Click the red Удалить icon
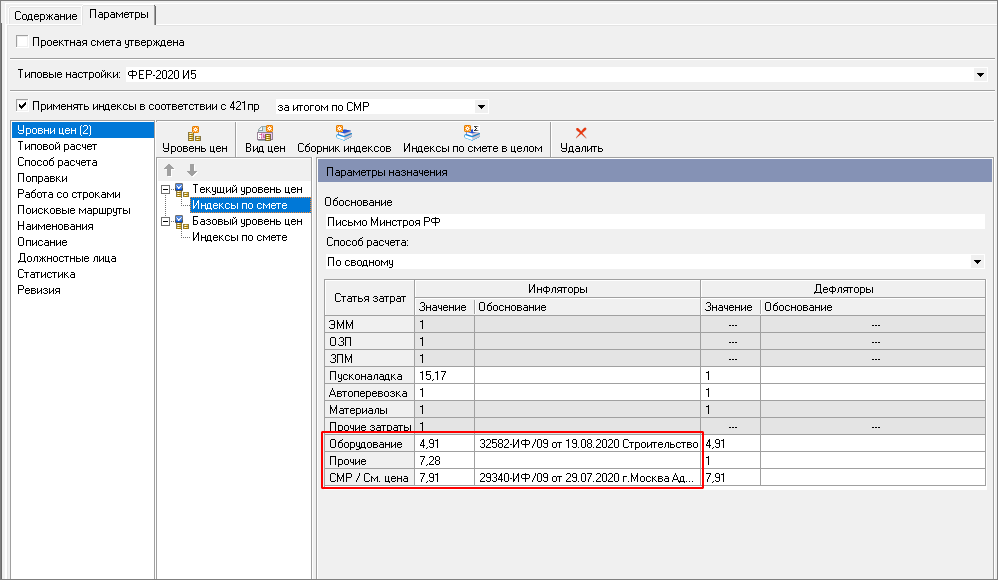This screenshot has width=998, height=580. (581, 132)
